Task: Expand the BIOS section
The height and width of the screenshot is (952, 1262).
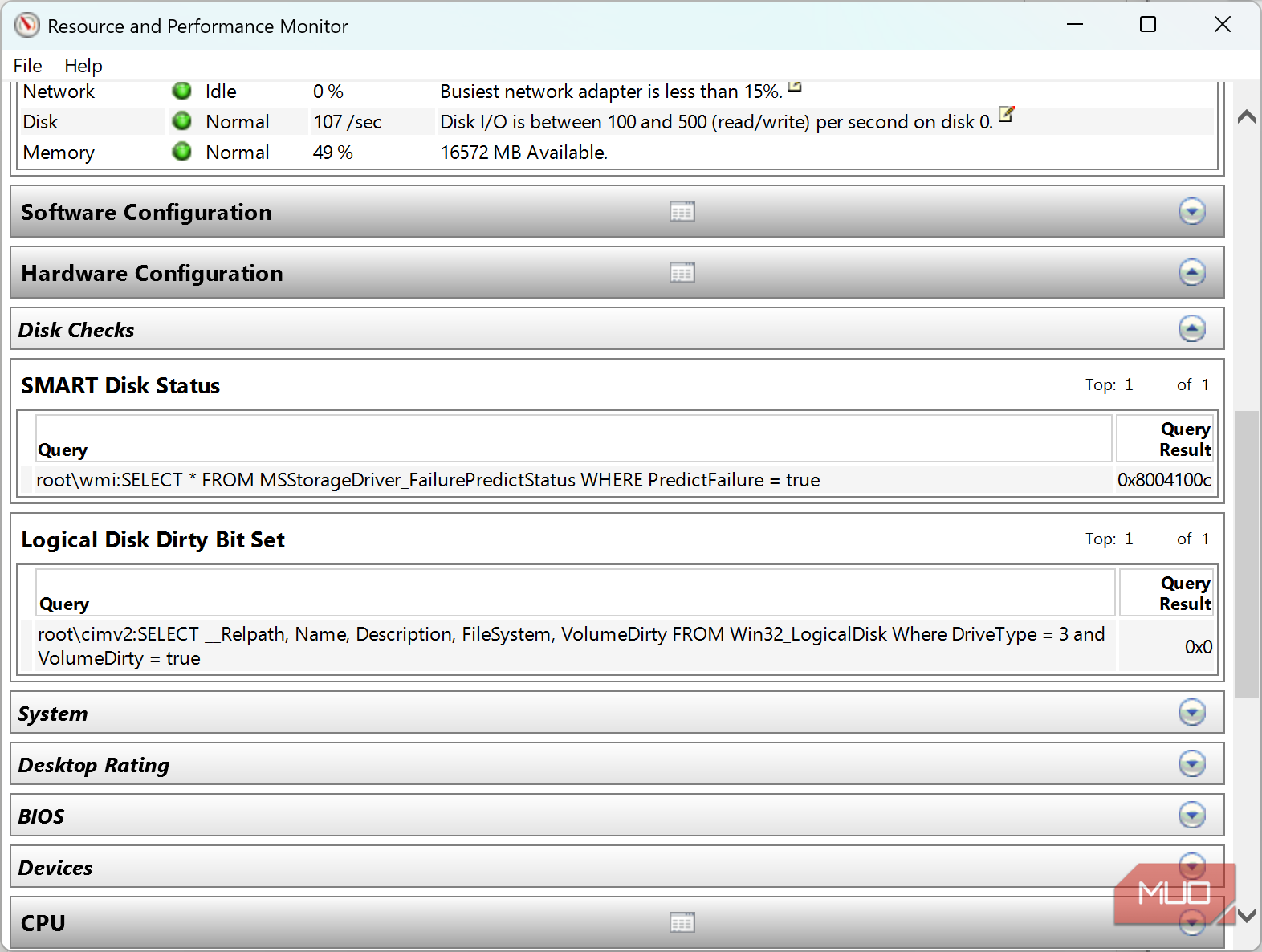Action: [x=1192, y=815]
